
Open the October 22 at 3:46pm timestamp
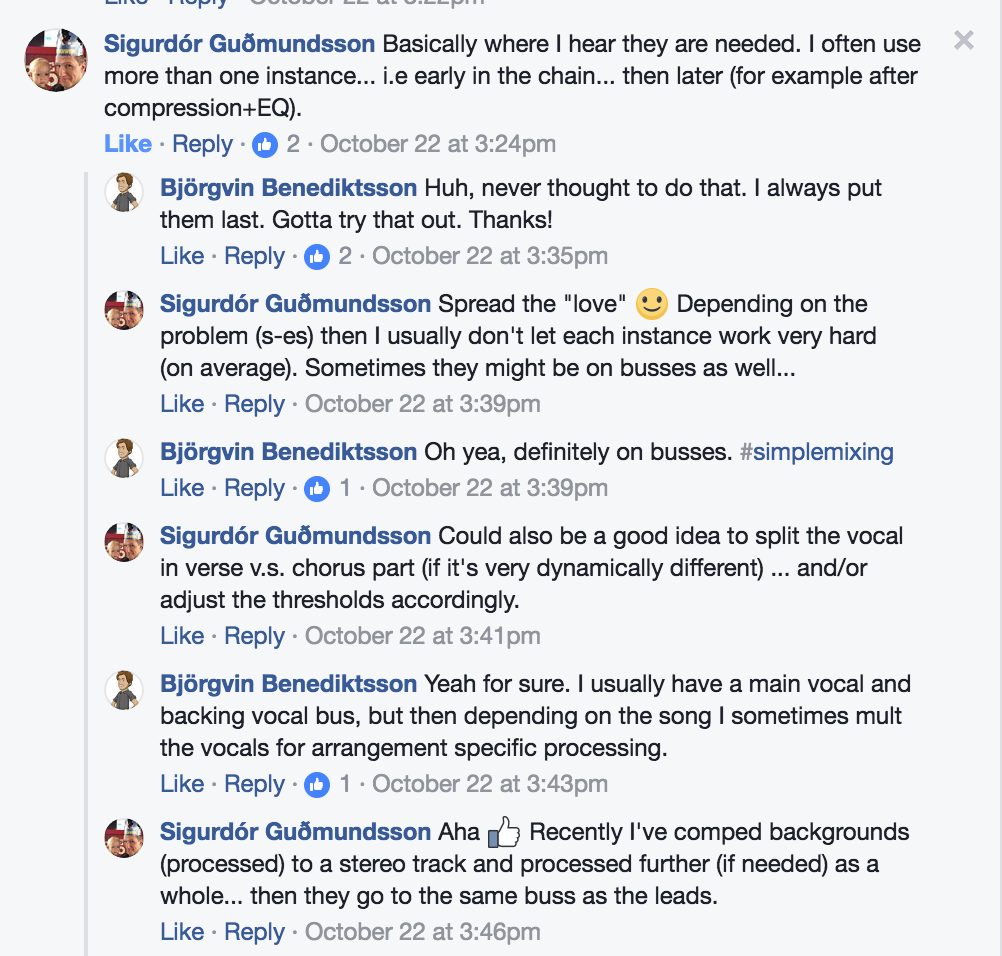click(422, 932)
